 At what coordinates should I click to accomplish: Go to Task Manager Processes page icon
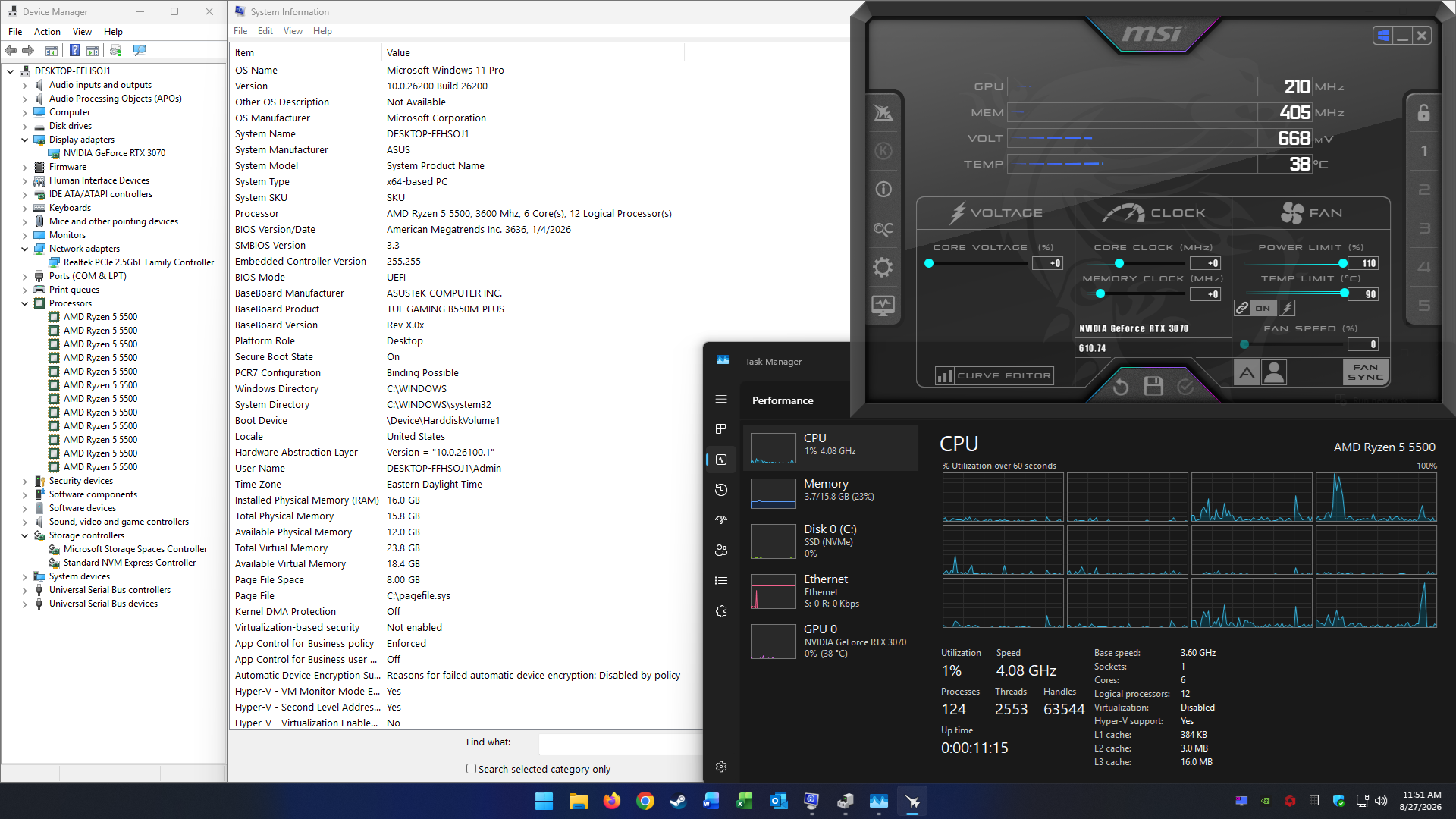pyautogui.click(x=721, y=429)
